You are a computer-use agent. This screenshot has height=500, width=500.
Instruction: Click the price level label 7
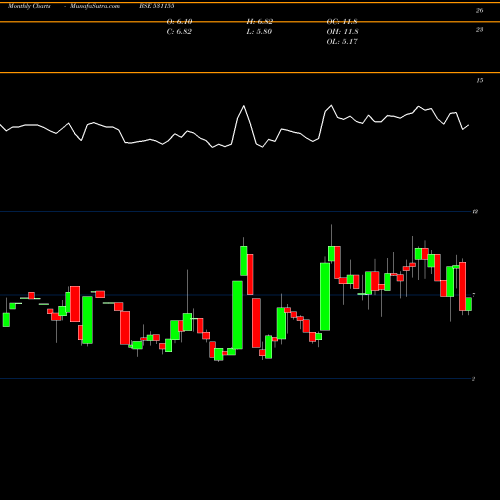pos(474,295)
